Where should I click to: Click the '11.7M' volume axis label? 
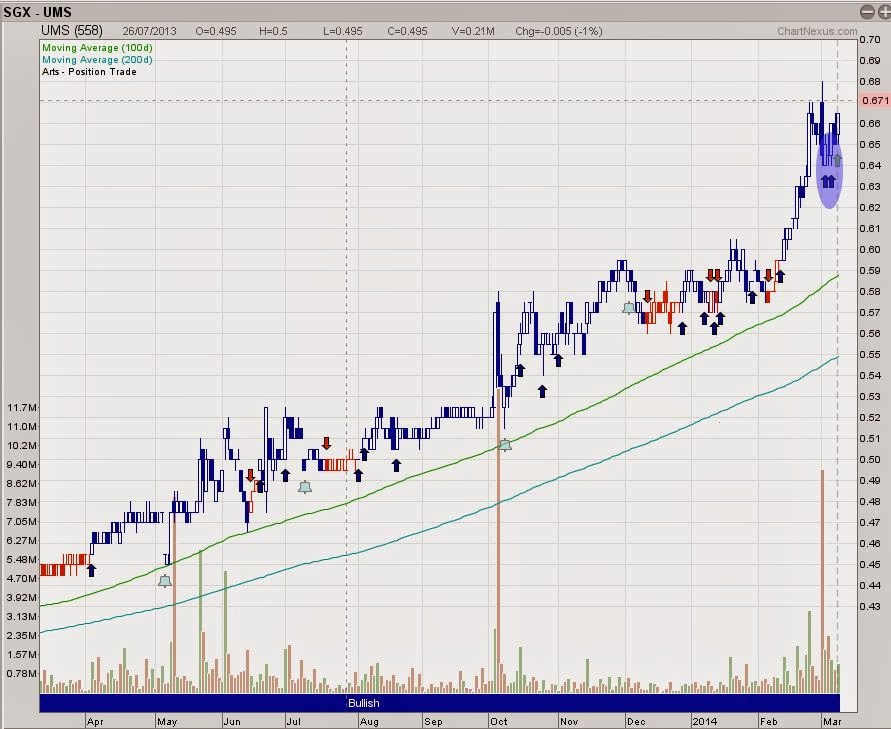pyautogui.click(x=22, y=407)
